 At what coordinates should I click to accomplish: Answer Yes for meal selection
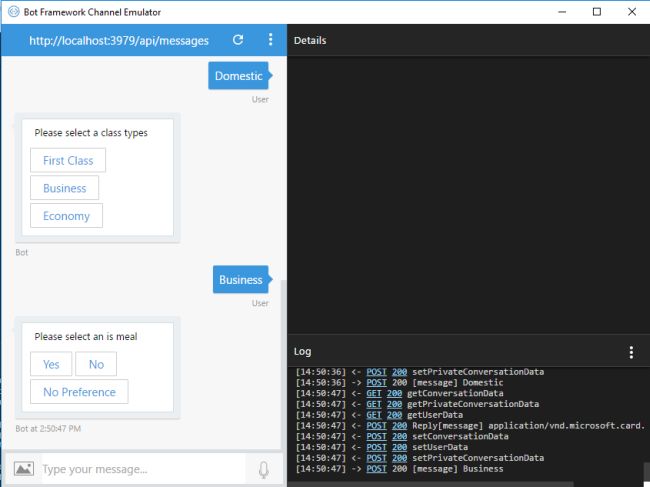point(51,364)
